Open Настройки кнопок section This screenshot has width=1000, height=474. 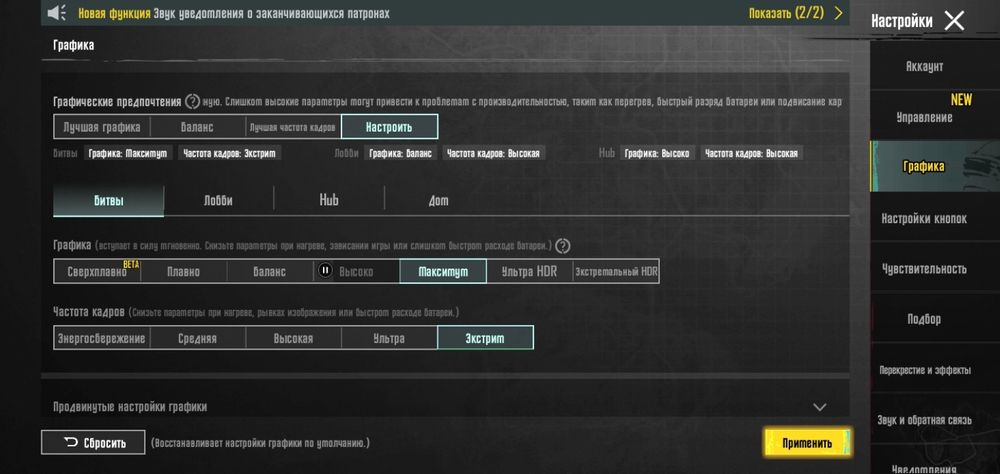point(924,218)
